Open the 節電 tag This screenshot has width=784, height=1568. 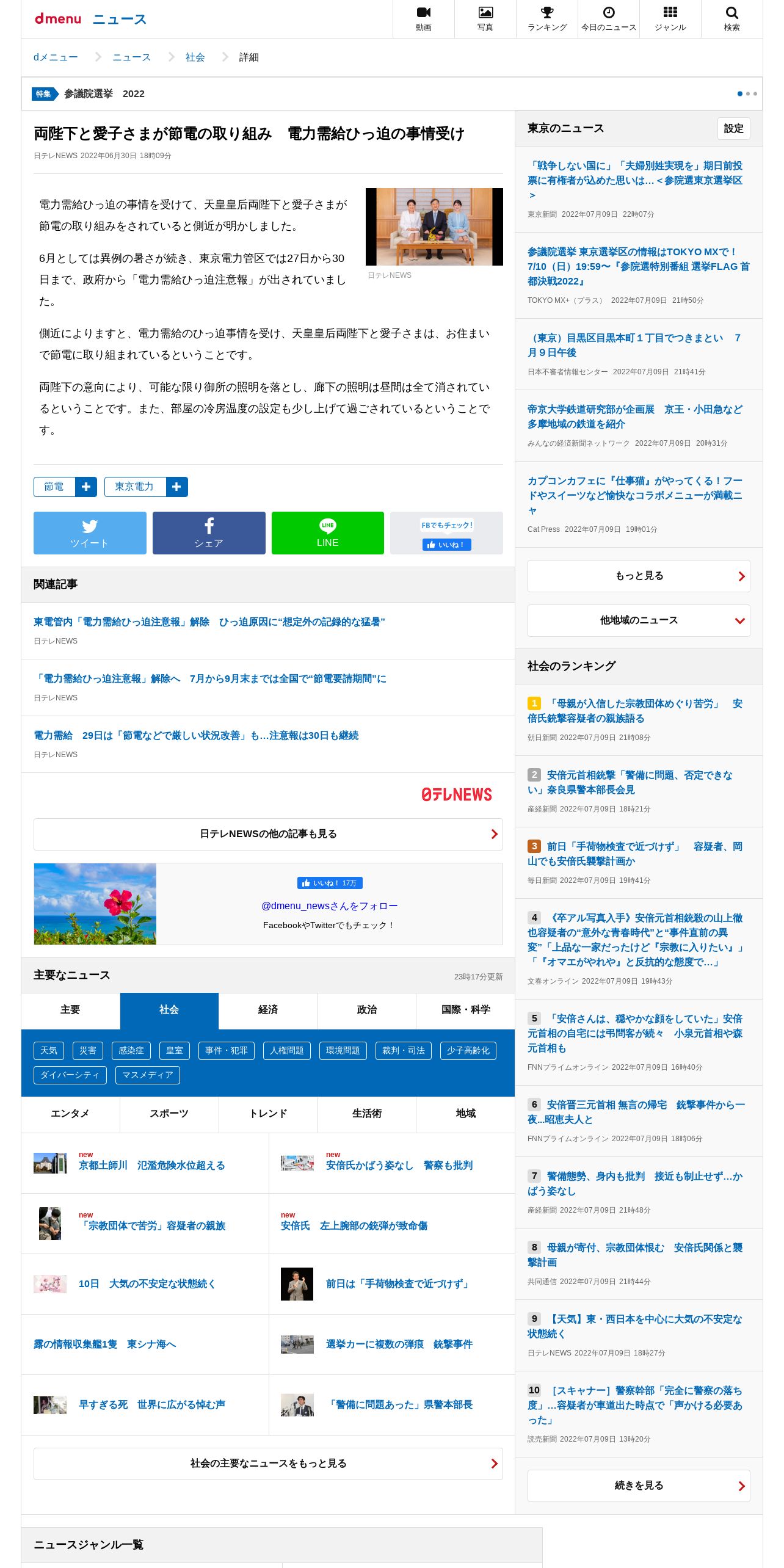click(x=54, y=487)
